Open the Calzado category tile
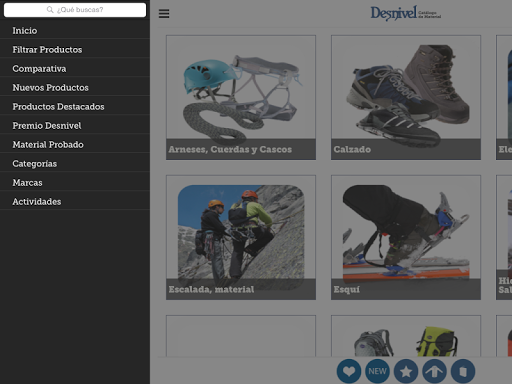The image size is (512, 384). (406, 97)
